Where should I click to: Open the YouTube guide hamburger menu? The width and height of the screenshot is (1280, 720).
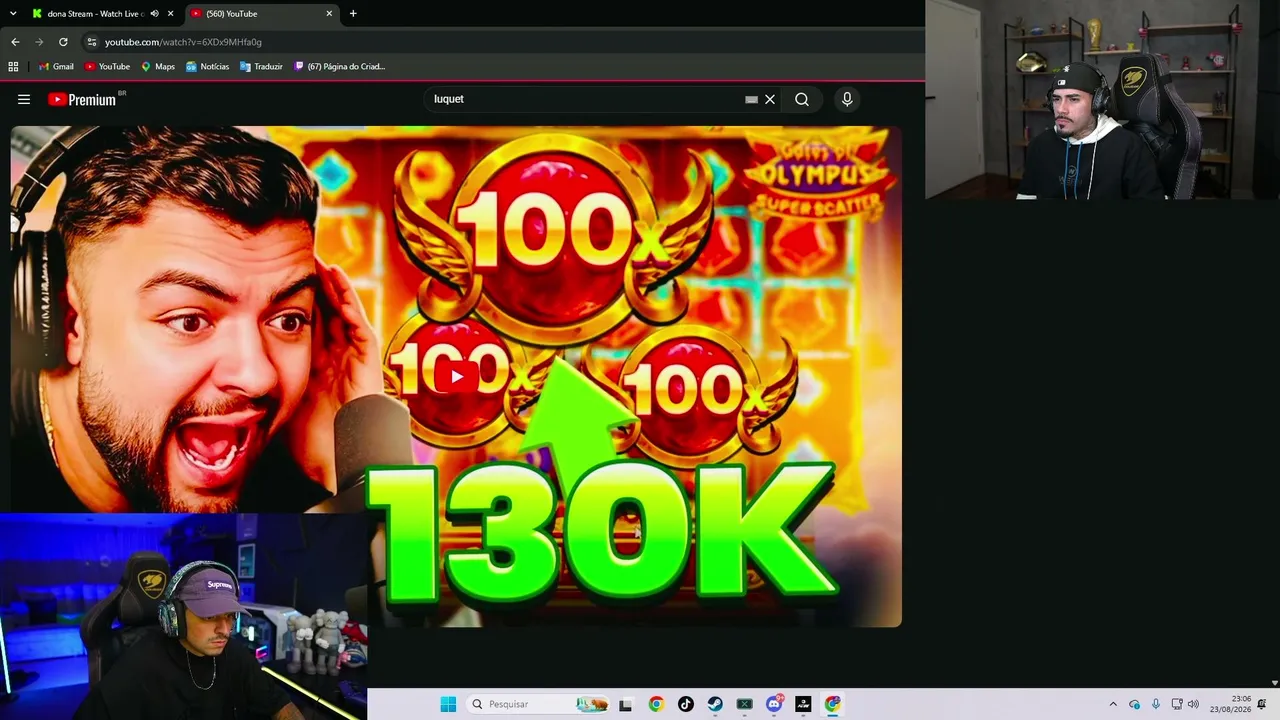pyautogui.click(x=24, y=99)
